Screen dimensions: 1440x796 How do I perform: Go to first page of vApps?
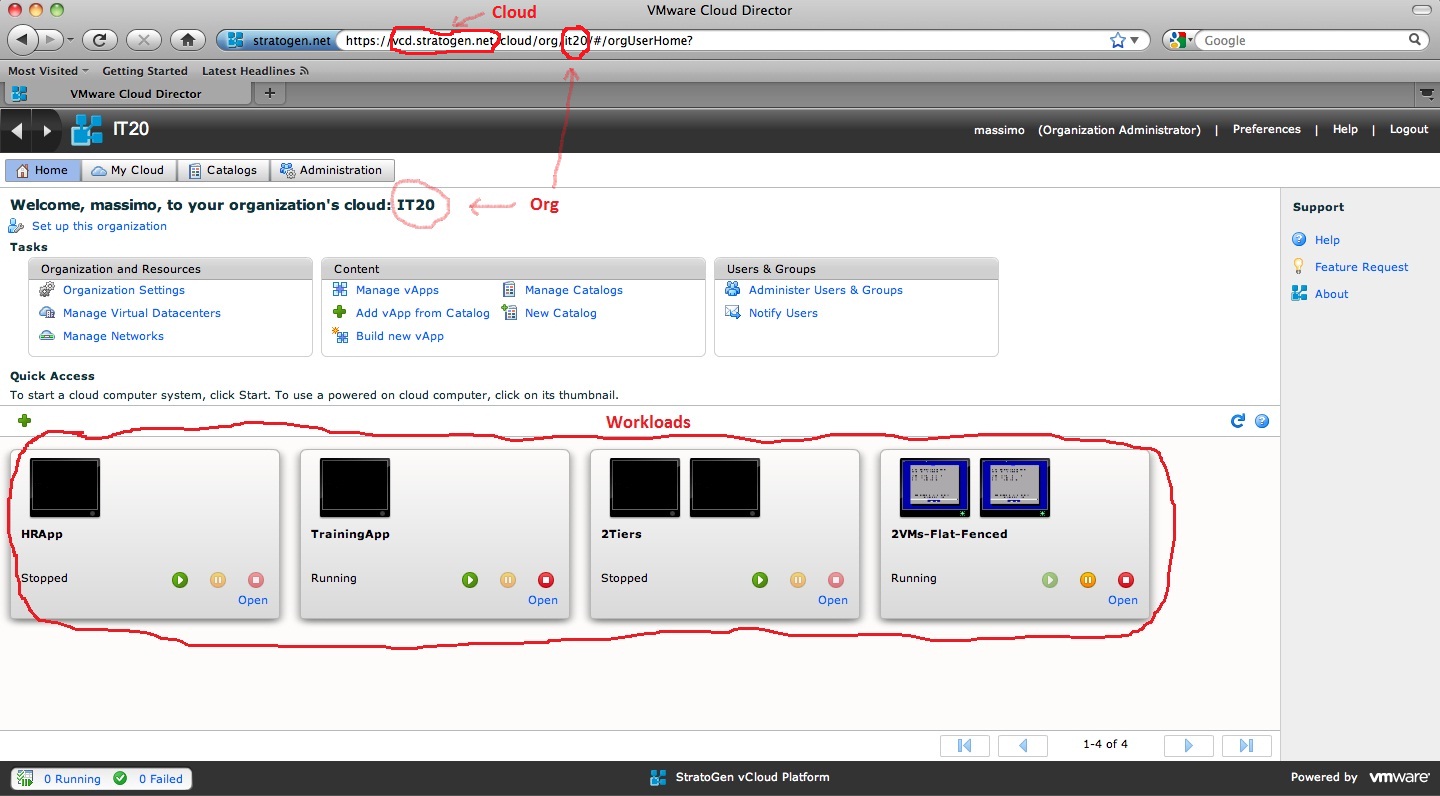(x=965, y=745)
